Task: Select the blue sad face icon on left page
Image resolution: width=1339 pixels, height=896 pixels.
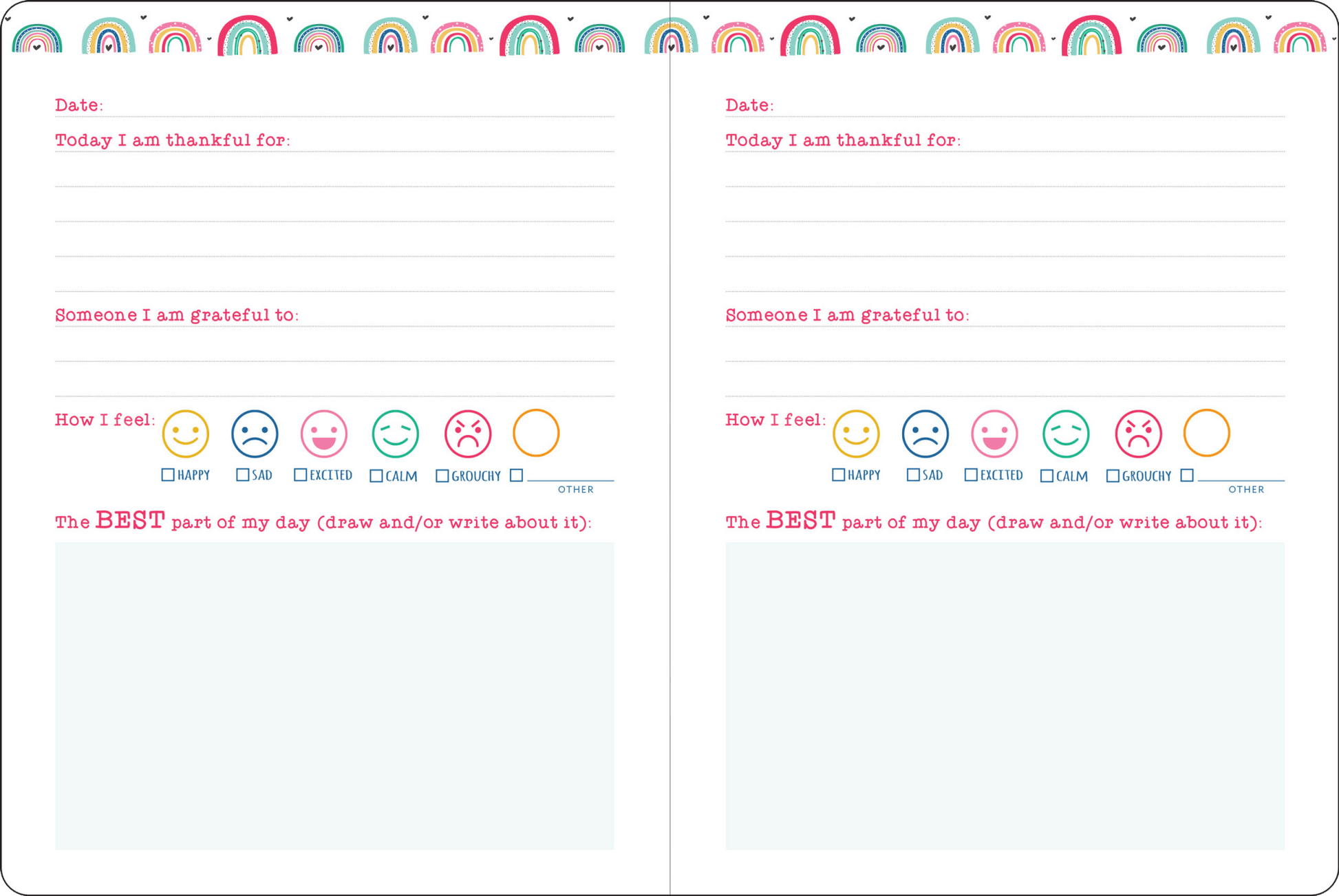Action: (254, 432)
